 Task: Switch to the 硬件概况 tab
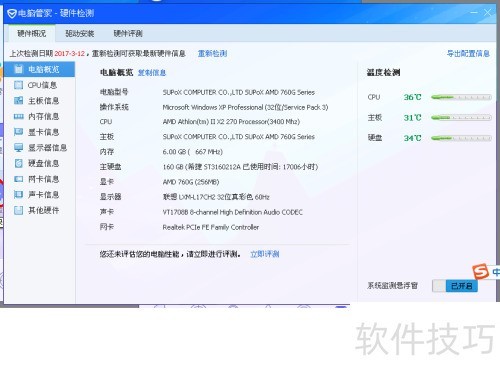[31, 33]
